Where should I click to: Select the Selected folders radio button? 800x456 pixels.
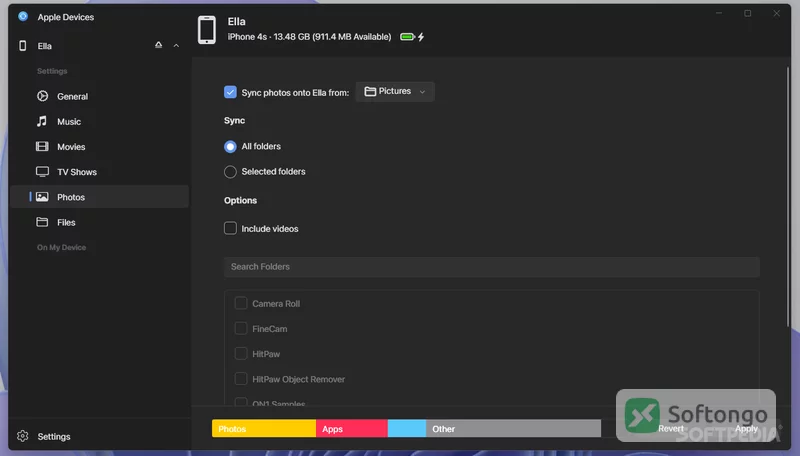[230, 171]
